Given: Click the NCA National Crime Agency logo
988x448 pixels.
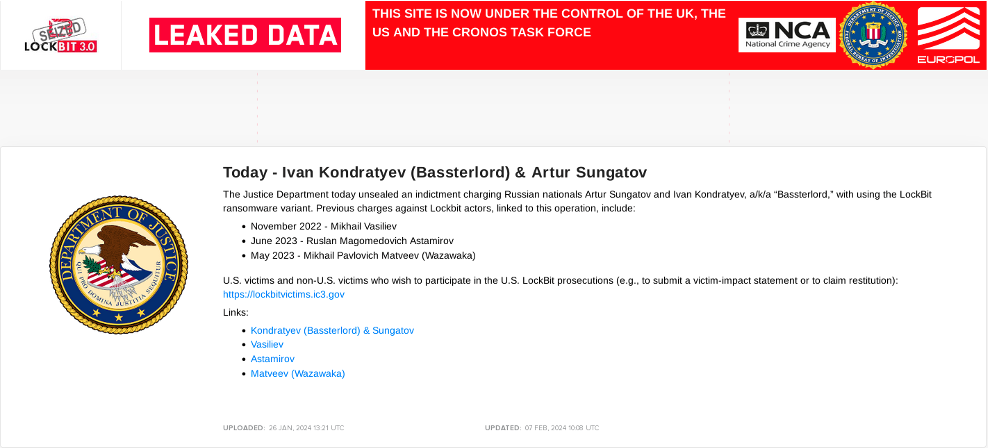Looking at the screenshot, I should [x=786, y=35].
